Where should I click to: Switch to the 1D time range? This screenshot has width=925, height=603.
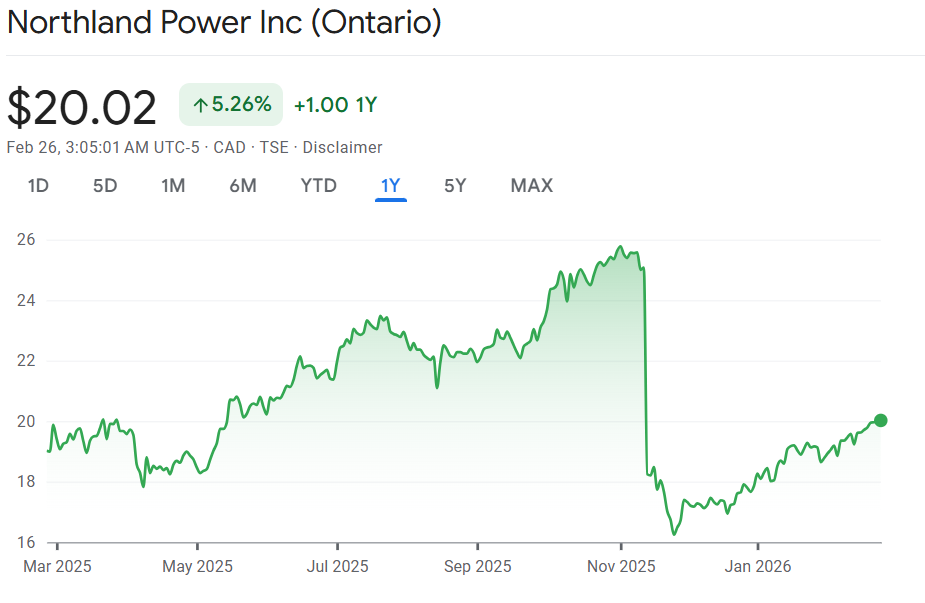click(x=38, y=185)
